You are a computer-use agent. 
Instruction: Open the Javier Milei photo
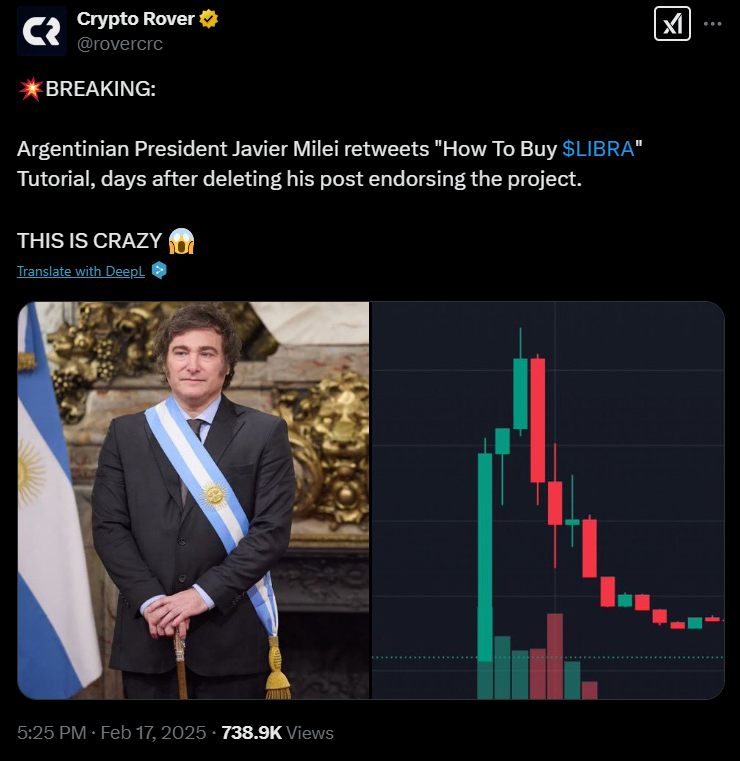coord(193,500)
